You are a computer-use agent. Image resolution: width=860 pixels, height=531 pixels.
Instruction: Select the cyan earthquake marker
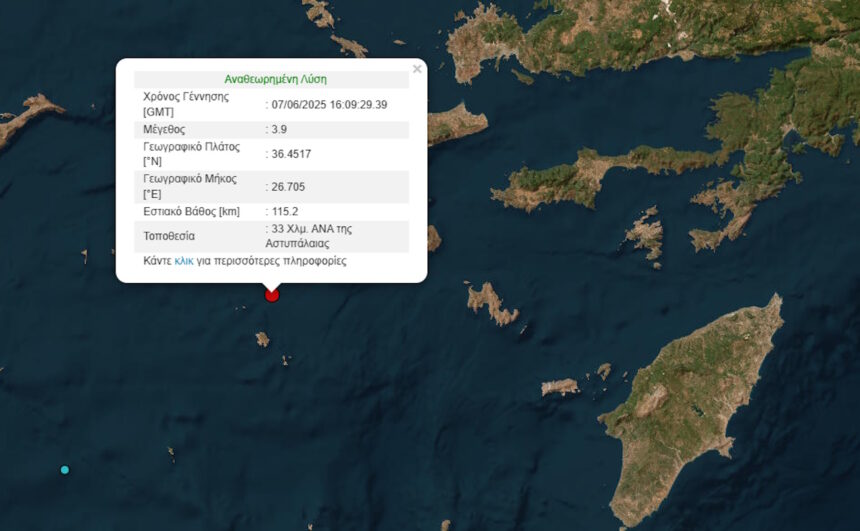[65, 470]
